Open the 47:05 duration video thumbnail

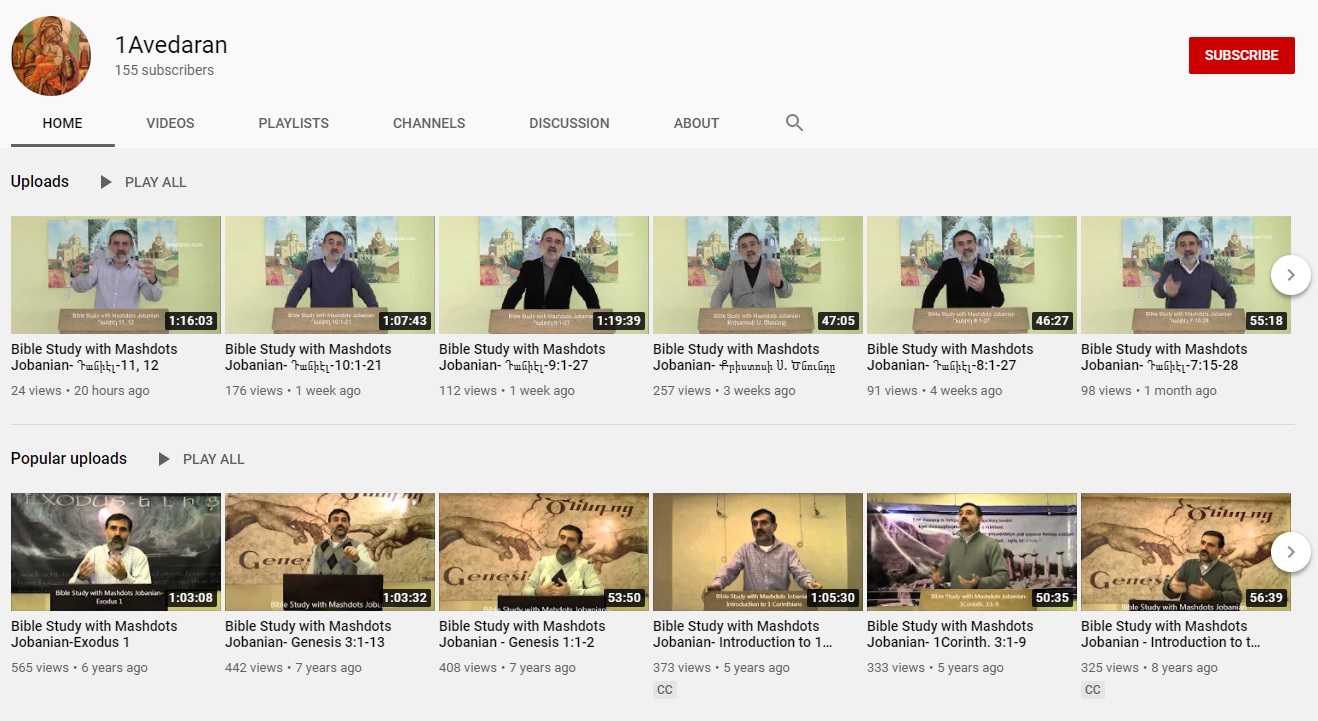[x=757, y=274]
